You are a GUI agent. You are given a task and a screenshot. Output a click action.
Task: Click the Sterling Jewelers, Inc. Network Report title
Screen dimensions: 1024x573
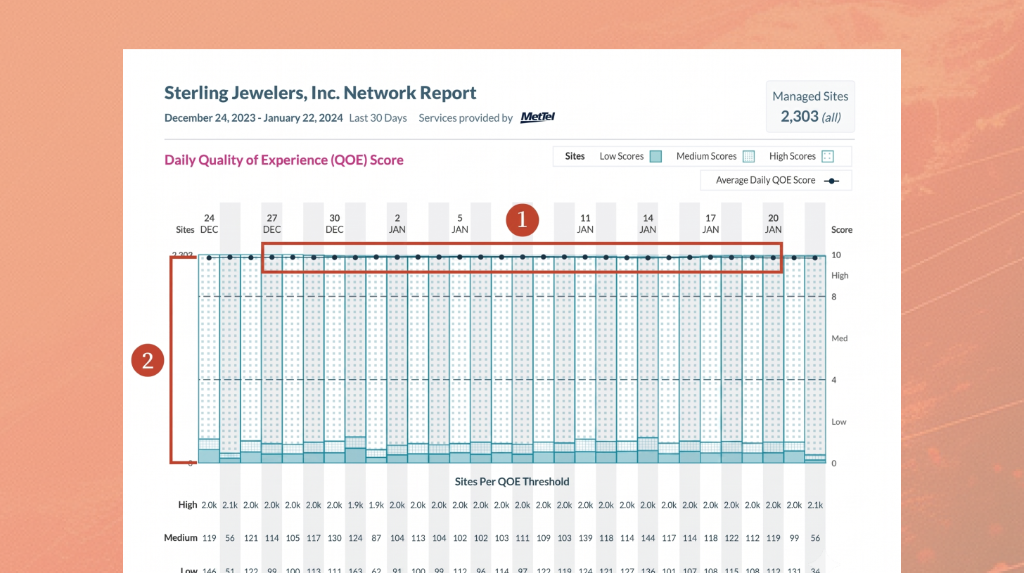(320, 93)
